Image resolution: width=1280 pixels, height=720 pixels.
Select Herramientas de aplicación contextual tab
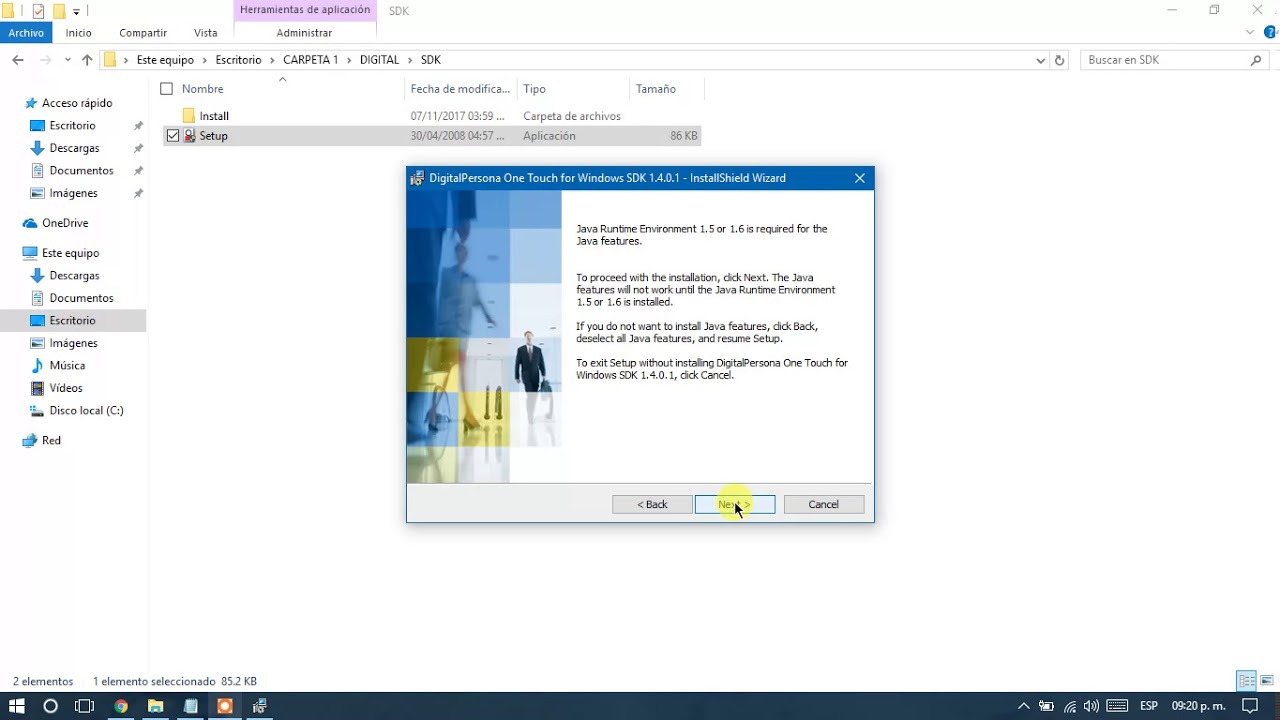pos(305,10)
